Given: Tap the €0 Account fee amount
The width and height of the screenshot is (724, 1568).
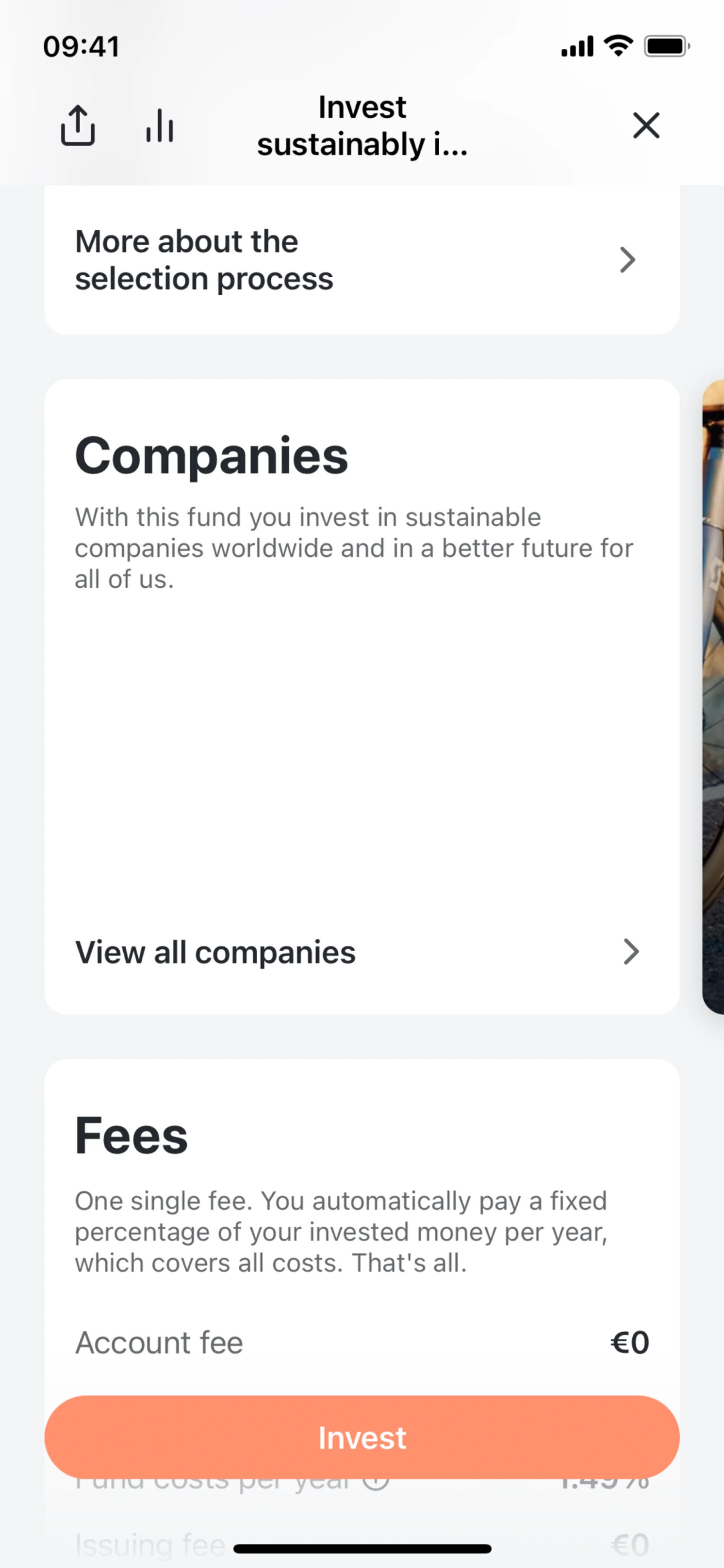Looking at the screenshot, I should click(x=630, y=1343).
